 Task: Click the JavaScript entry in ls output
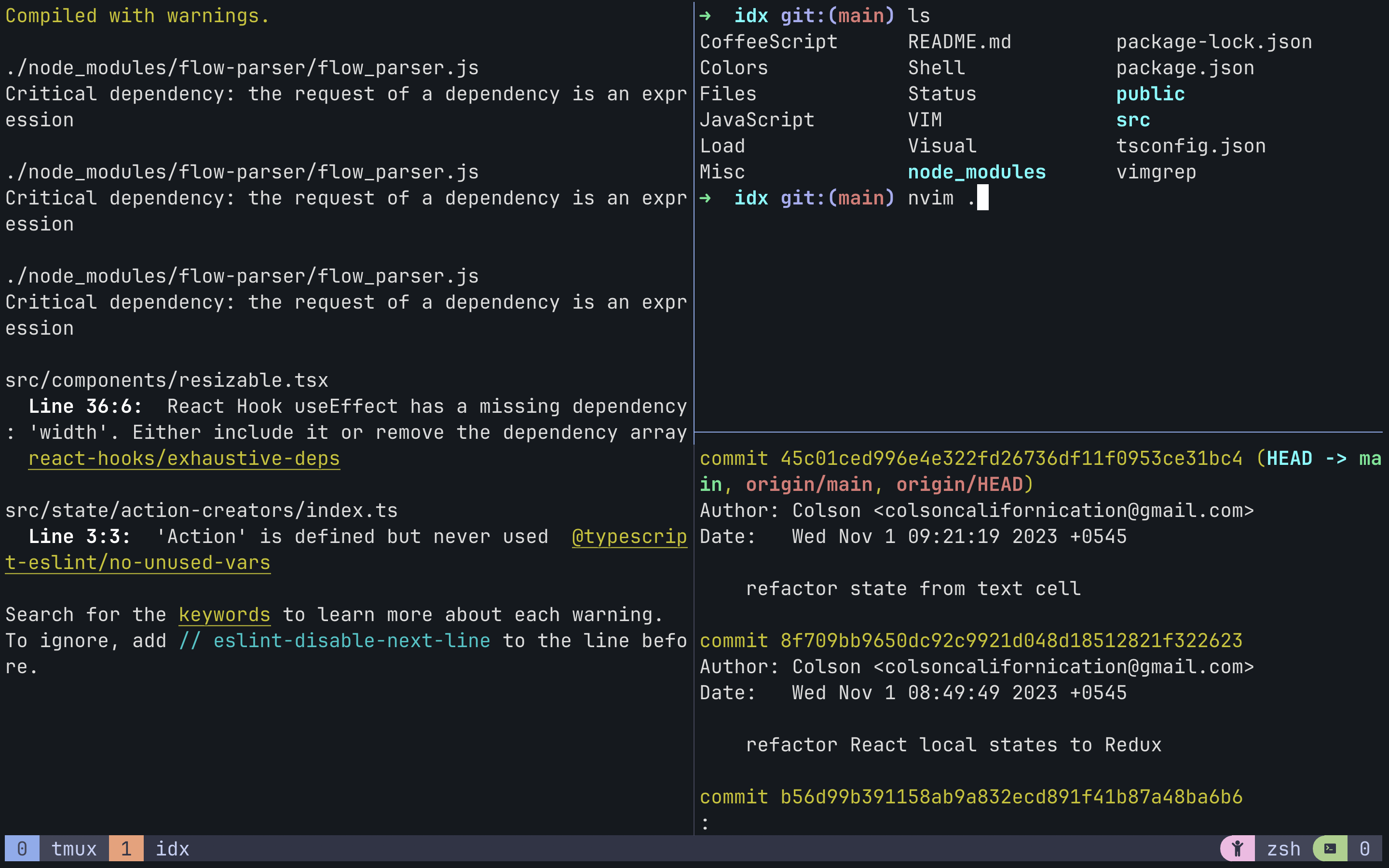(757, 120)
